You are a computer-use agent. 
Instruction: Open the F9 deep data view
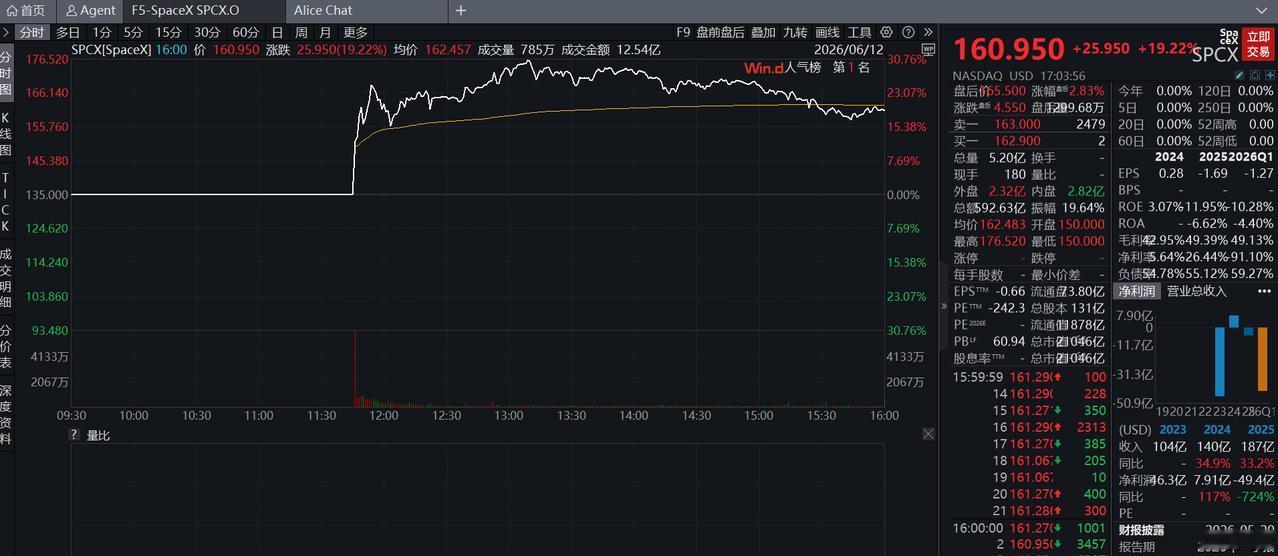pos(683,32)
